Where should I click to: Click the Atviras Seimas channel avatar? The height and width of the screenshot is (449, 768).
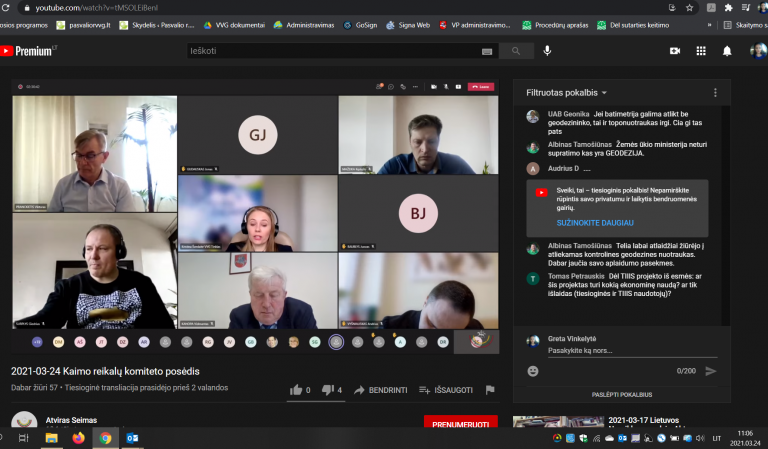(x=24, y=420)
